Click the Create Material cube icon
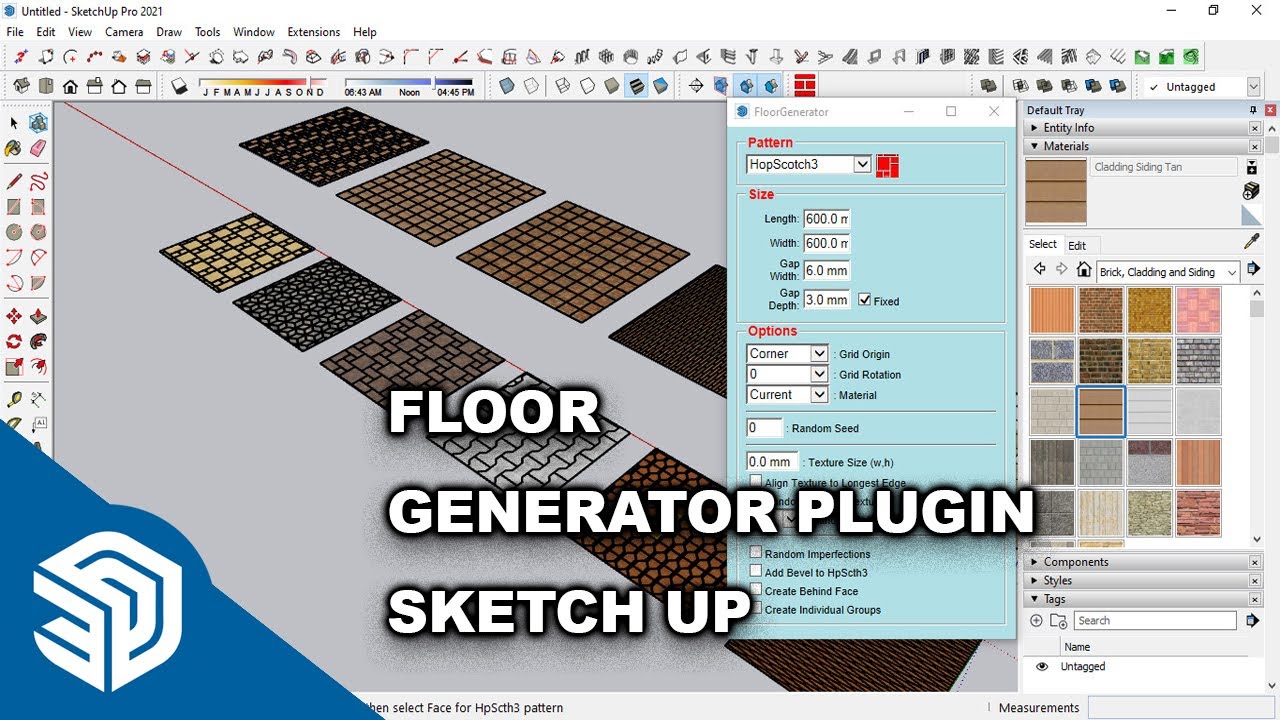1280x720 pixels. (1251, 191)
